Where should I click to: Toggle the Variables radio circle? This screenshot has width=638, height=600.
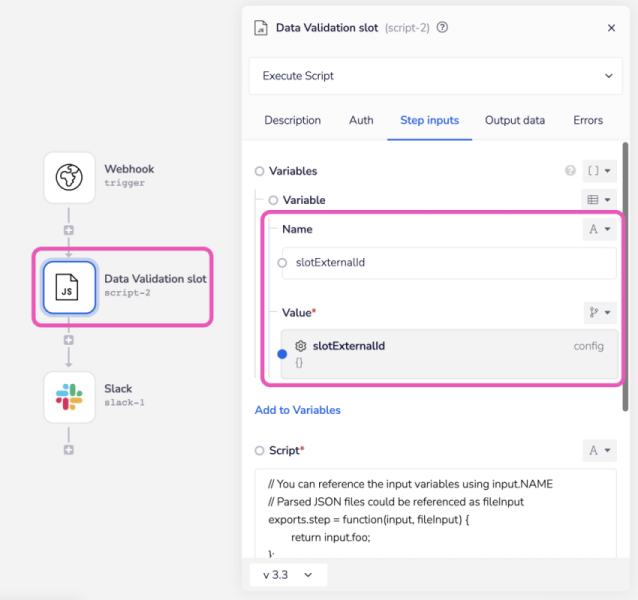260,171
